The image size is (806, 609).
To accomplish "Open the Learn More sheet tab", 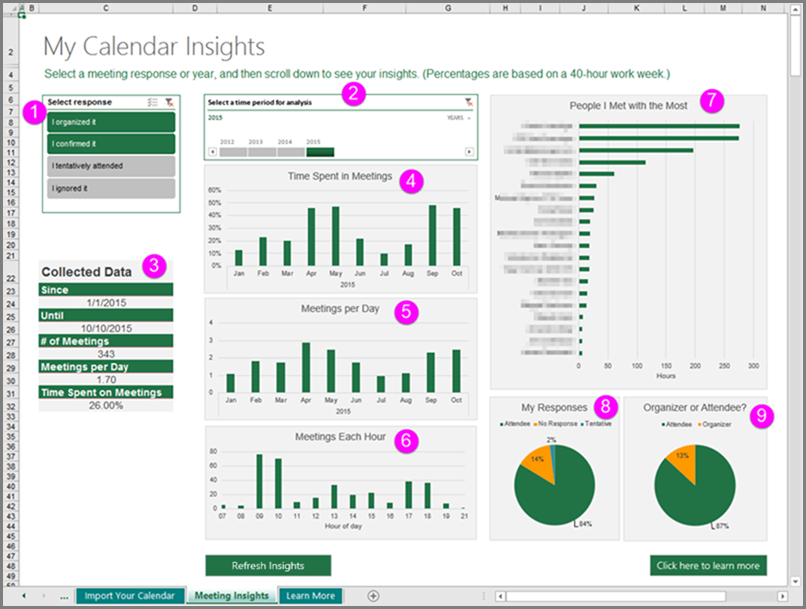I will click(x=311, y=595).
